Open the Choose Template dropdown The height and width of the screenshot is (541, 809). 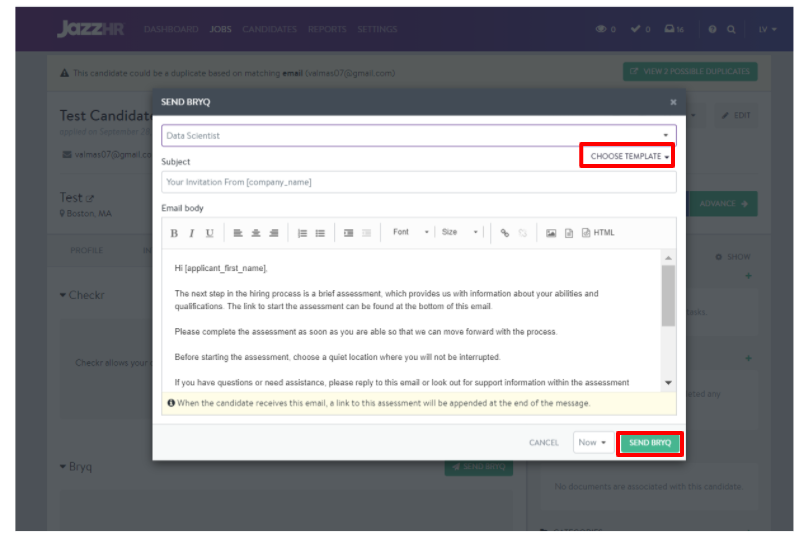pyautogui.click(x=629, y=156)
